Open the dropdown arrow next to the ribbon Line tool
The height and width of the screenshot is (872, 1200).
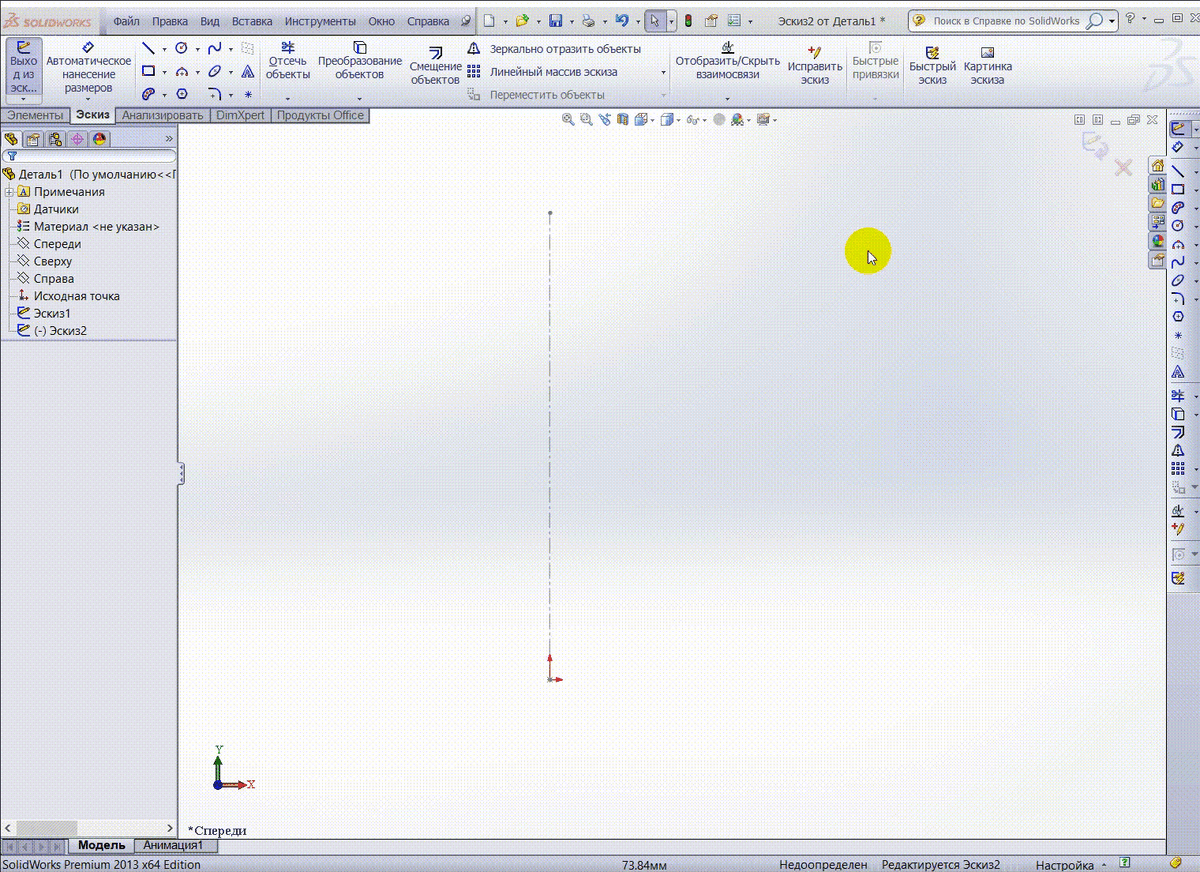click(164, 49)
